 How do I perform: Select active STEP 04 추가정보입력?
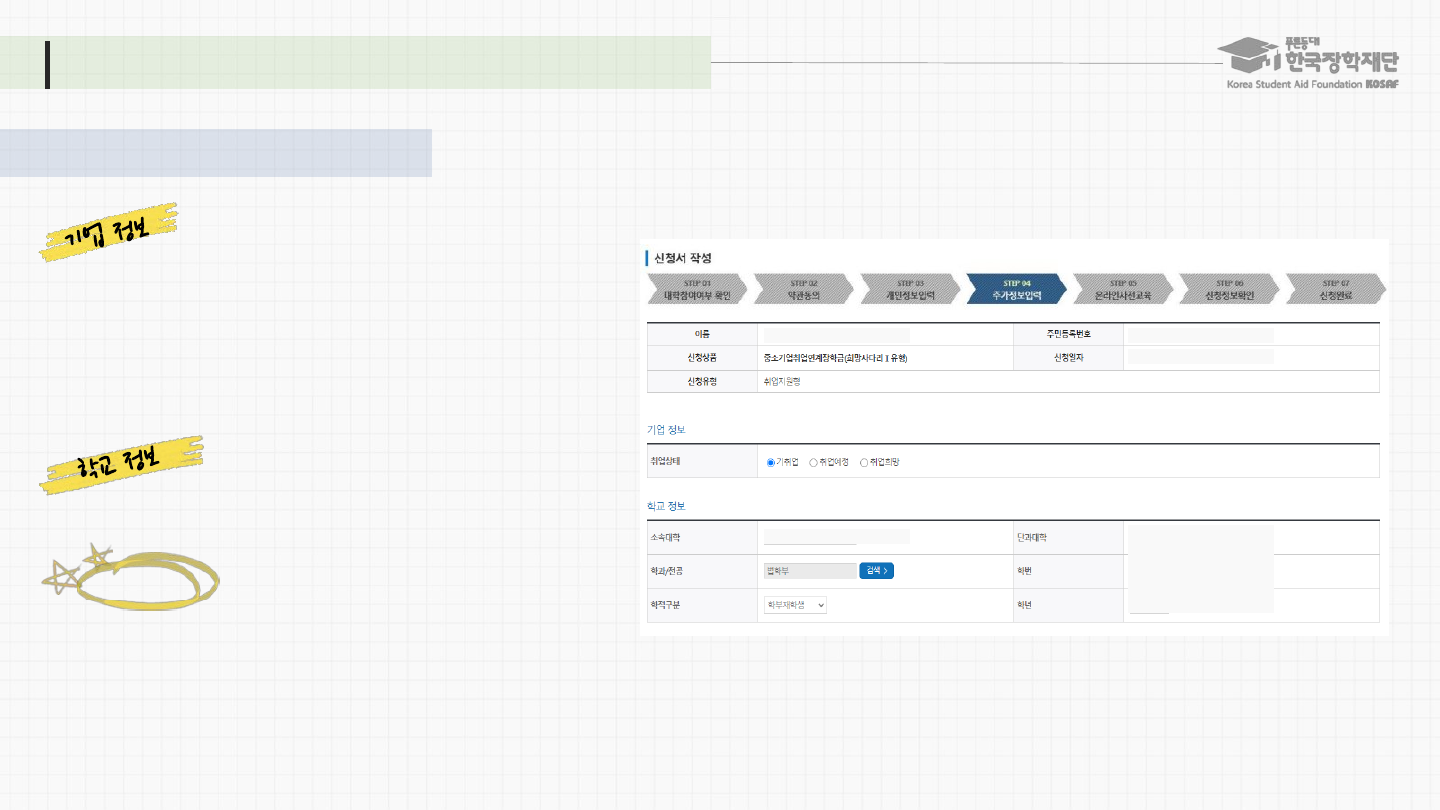(1016, 289)
